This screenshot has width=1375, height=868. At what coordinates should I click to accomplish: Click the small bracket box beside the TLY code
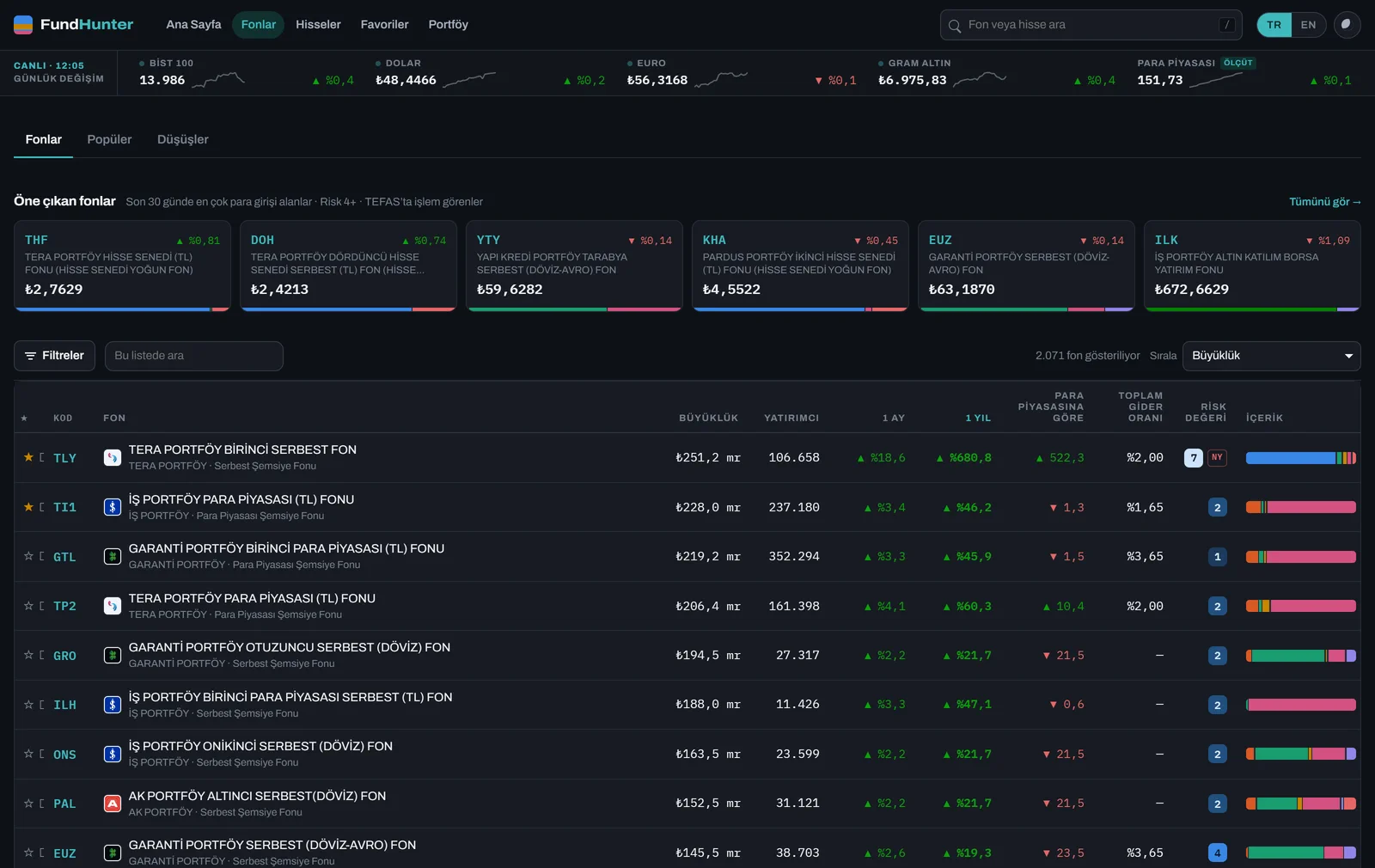coord(41,458)
